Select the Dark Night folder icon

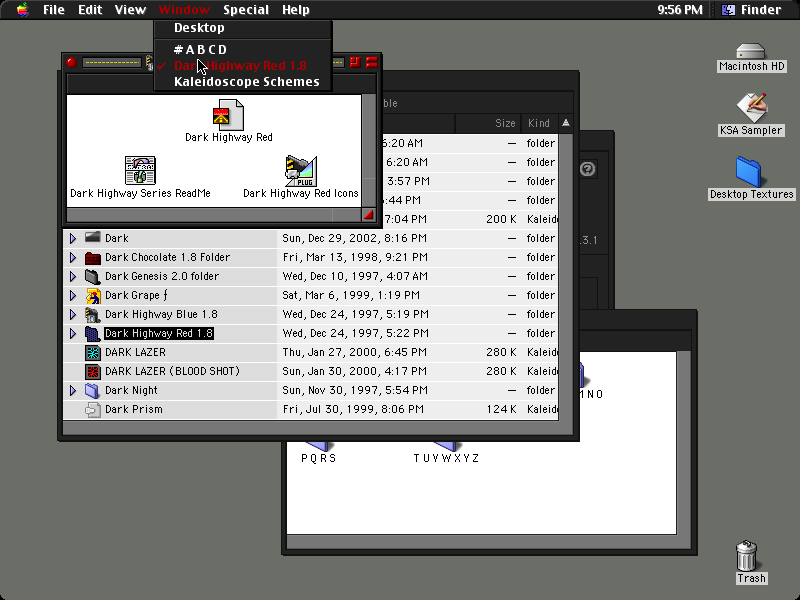pos(92,390)
